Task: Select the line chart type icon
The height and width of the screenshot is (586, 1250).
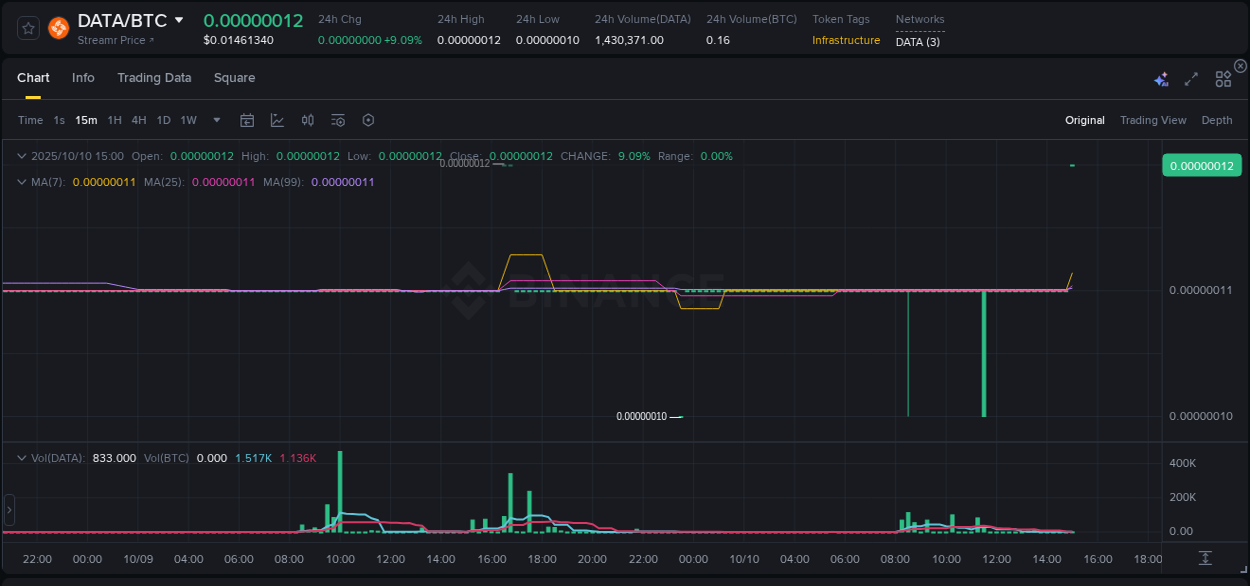Action: pyautogui.click(x=277, y=119)
